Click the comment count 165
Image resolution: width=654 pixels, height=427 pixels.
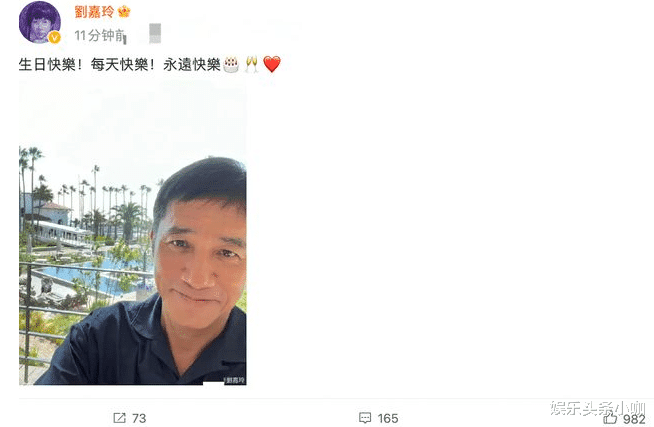click(387, 418)
